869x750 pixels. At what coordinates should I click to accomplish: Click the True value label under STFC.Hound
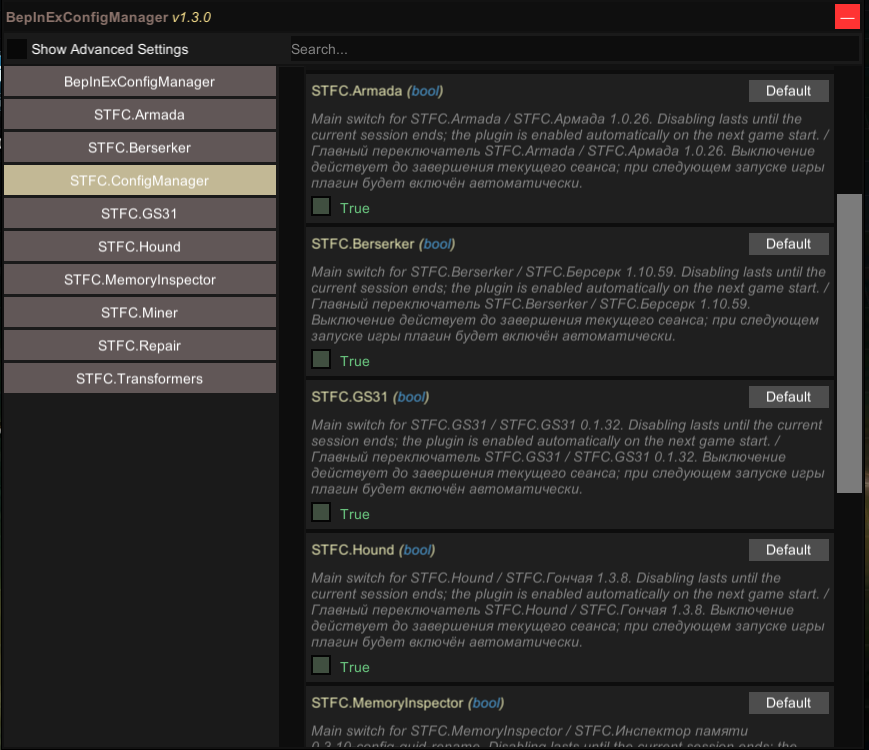click(x=355, y=667)
